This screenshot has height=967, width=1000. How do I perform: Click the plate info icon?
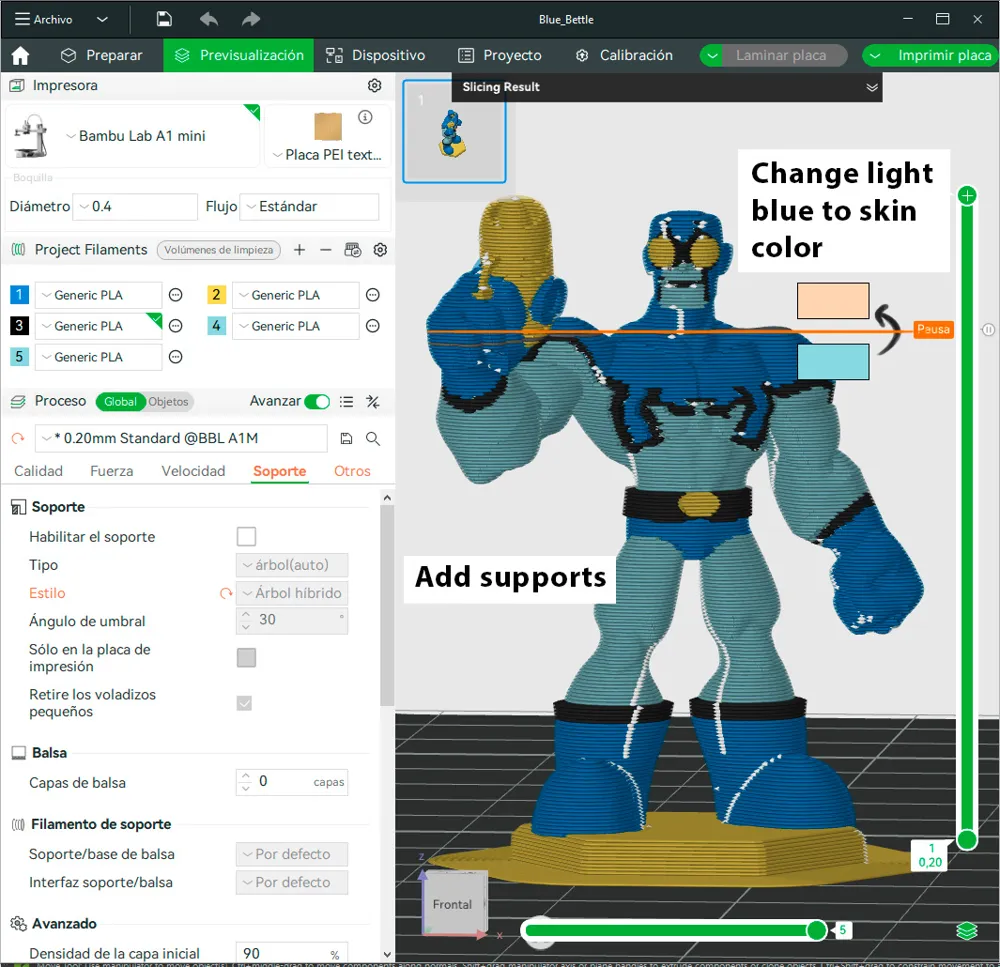pyautogui.click(x=365, y=117)
